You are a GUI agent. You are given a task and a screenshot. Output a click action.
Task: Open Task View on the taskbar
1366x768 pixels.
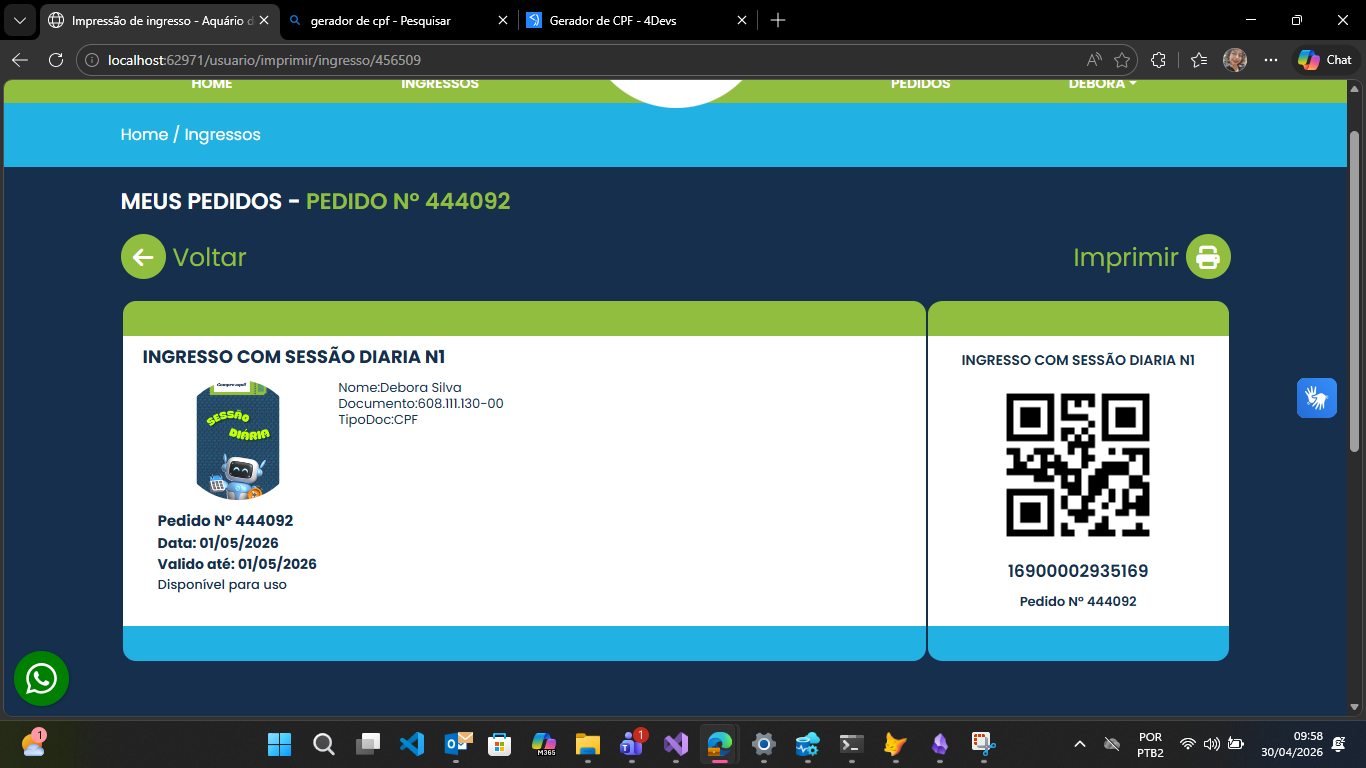click(369, 744)
